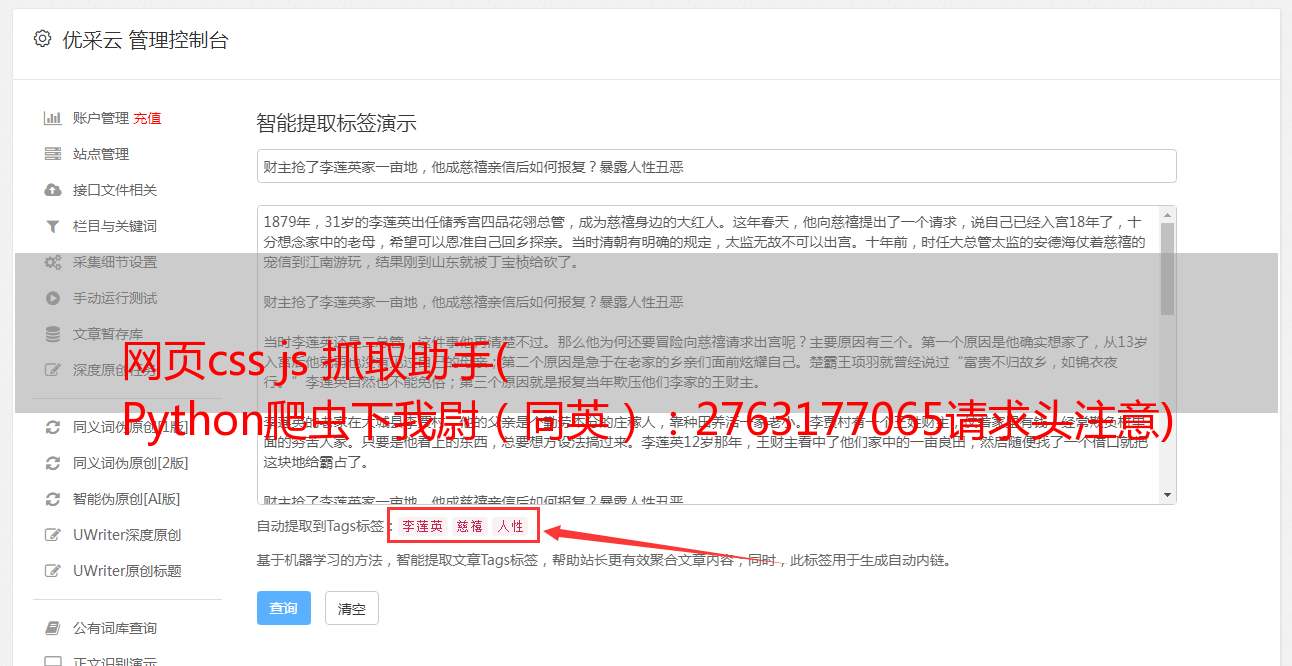Click the gear icon beside 优采云 管理控制台
Screen dimensions: 1292x666
[x=42, y=39]
